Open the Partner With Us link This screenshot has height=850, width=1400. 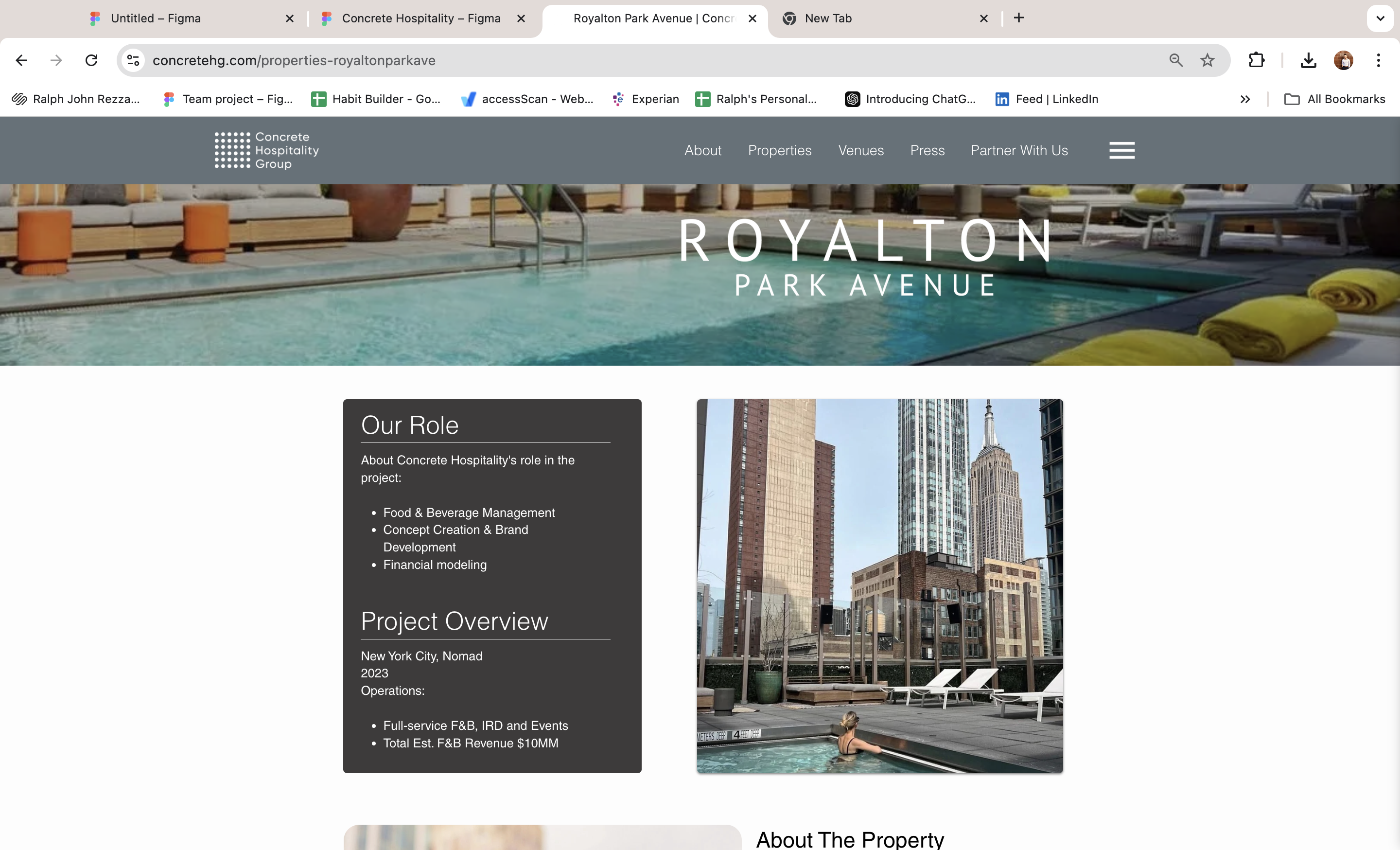(1019, 151)
